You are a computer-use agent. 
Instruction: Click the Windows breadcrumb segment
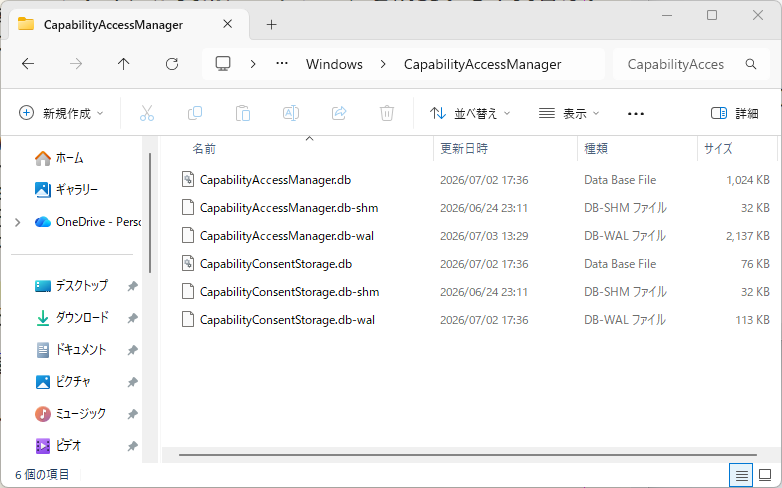click(x=334, y=64)
